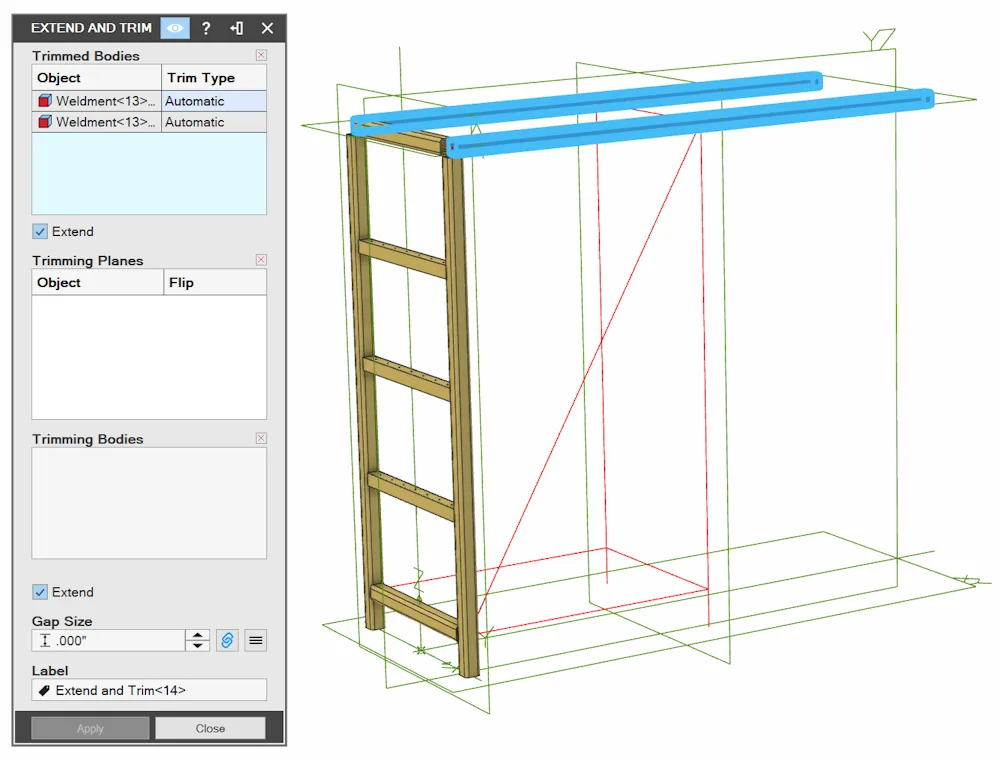Toggle the preview eye icon in title bar

pos(175,28)
